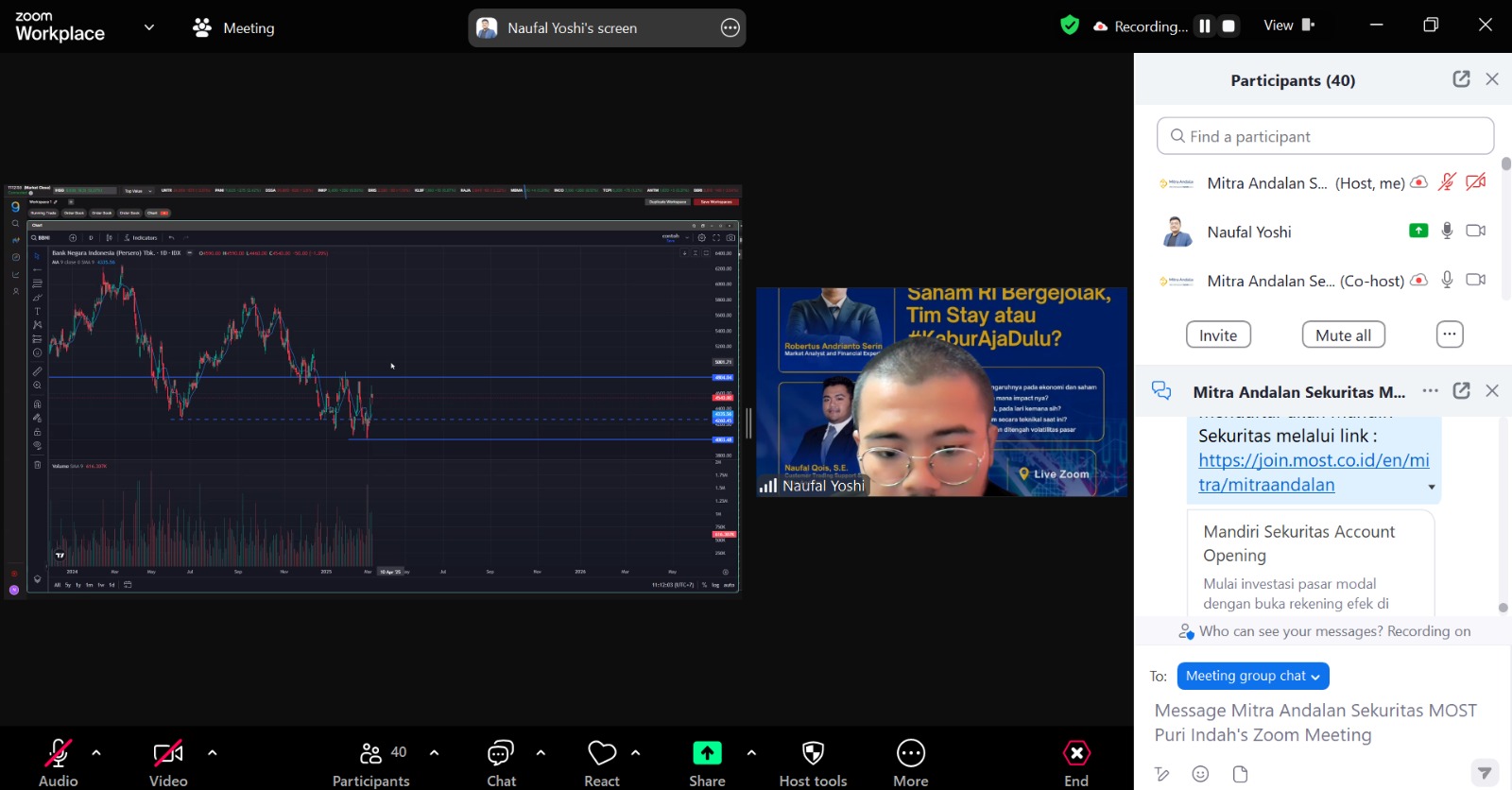
Task: Click the Invite button
Action: [1218, 335]
